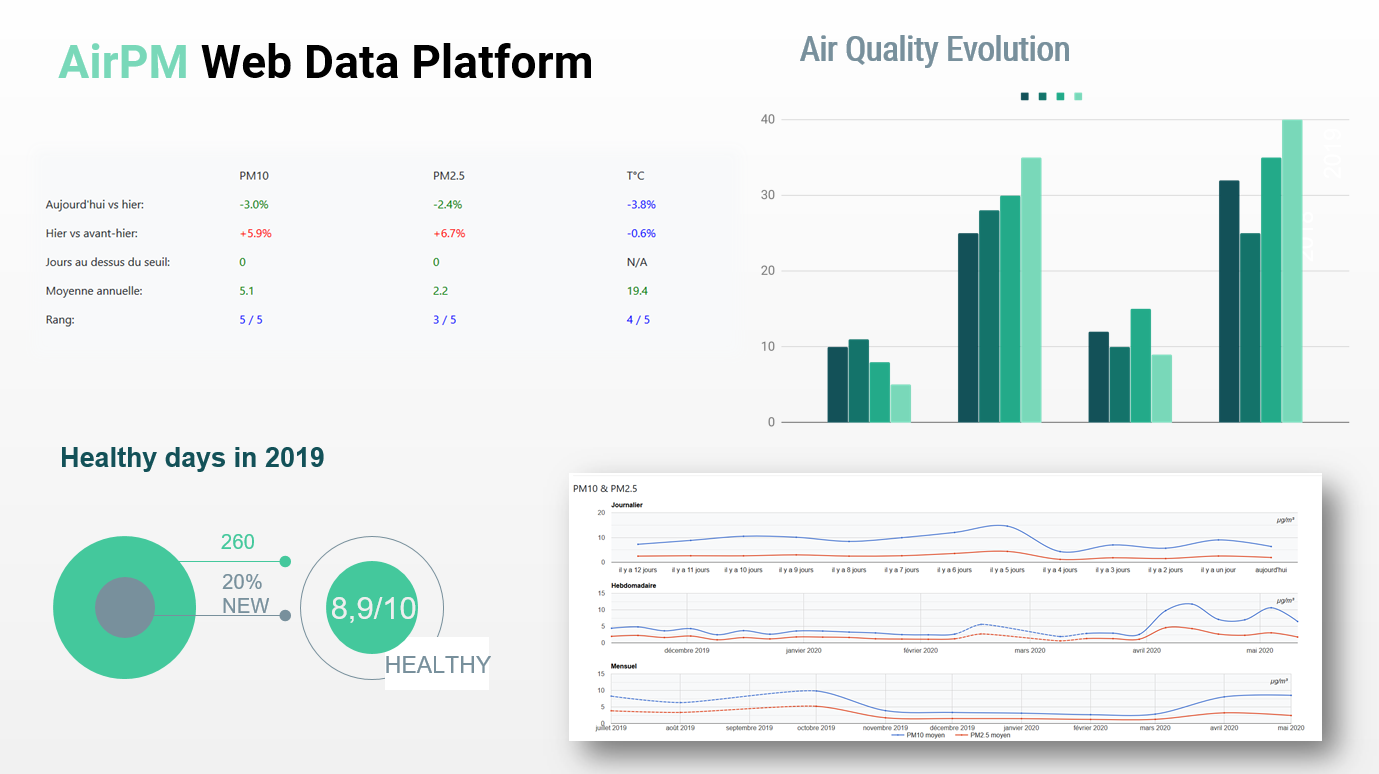Click the "AirPM Web Data Platform" title
The image size is (1379, 774).
point(326,62)
